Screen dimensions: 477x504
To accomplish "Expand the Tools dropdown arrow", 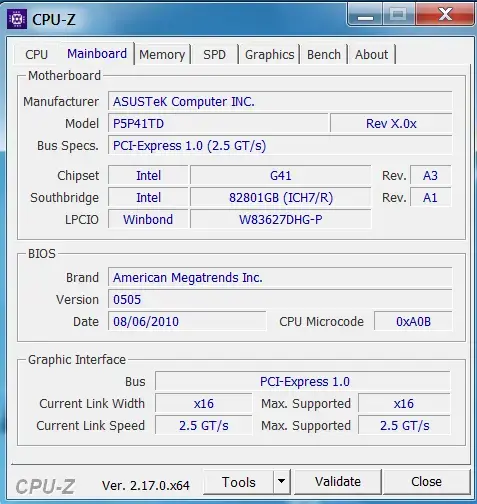I will [282, 482].
